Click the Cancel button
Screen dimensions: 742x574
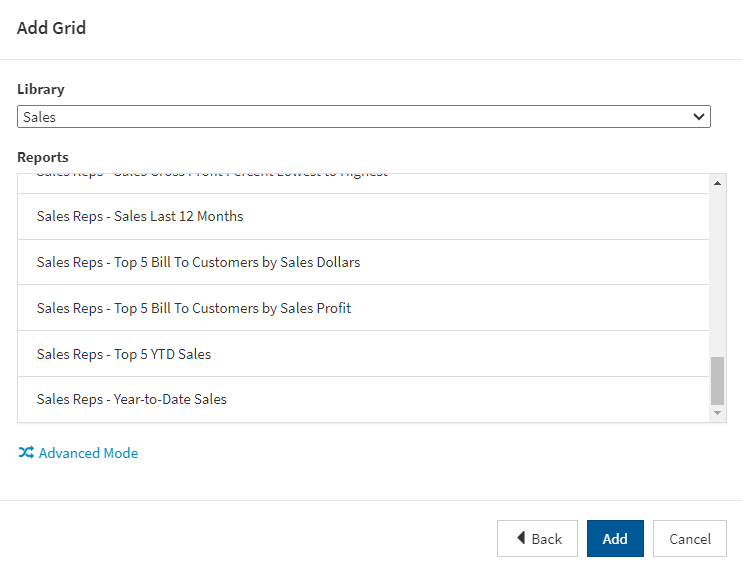689,539
